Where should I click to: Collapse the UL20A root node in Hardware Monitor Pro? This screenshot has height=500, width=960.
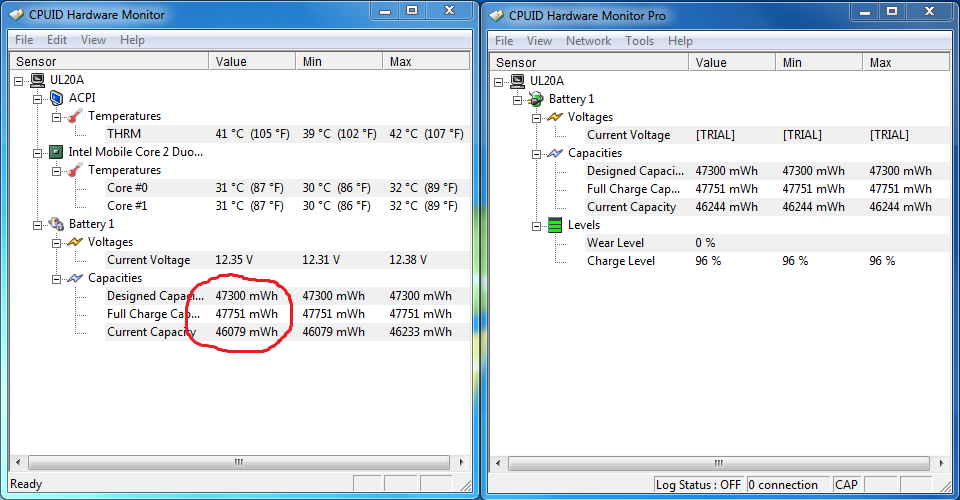point(498,82)
